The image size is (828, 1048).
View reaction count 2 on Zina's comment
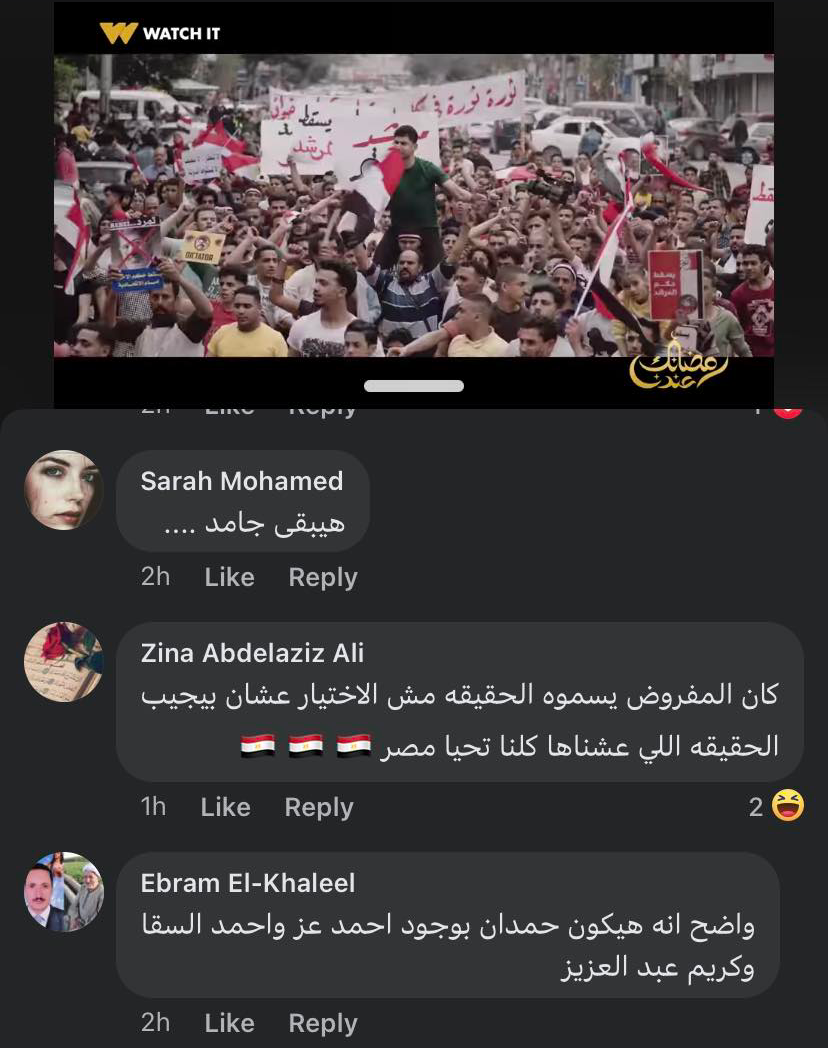point(756,807)
